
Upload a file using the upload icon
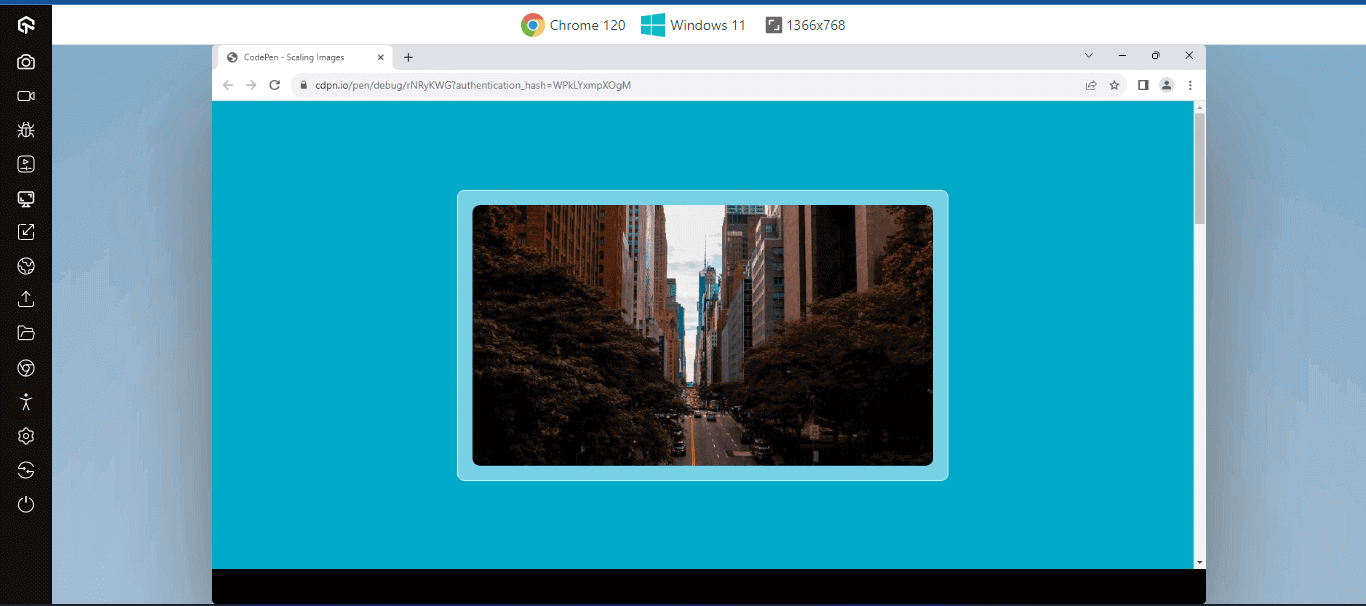pos(26,299)
